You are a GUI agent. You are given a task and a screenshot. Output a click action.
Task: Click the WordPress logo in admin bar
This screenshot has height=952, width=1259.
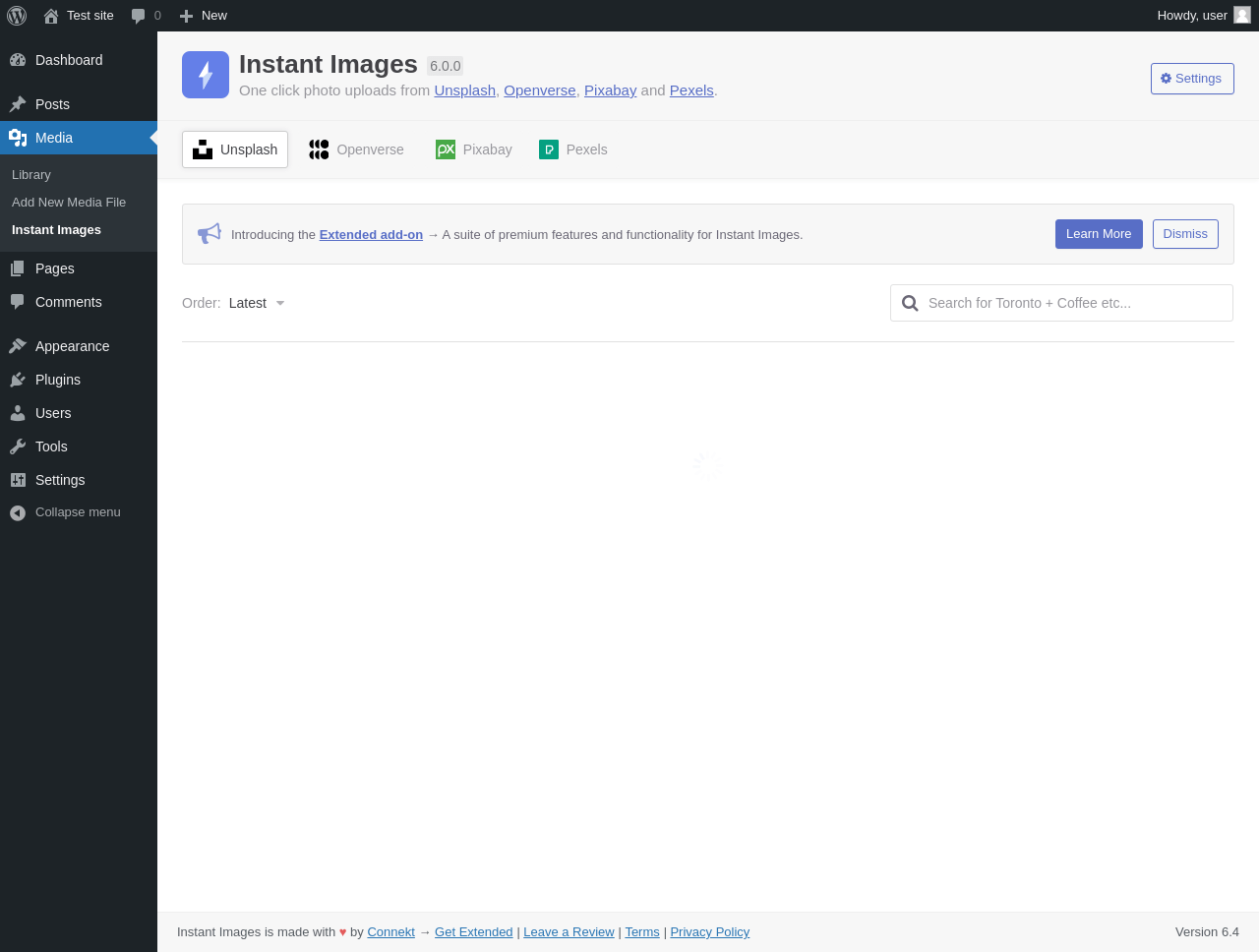tap(17, 16)
